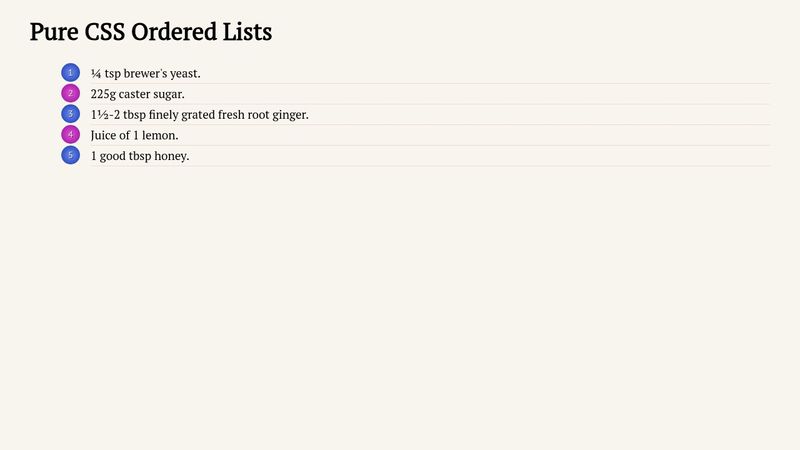Select the brewer's yeast list item
This screenshot has height=450, width=800.
(431, 73)
